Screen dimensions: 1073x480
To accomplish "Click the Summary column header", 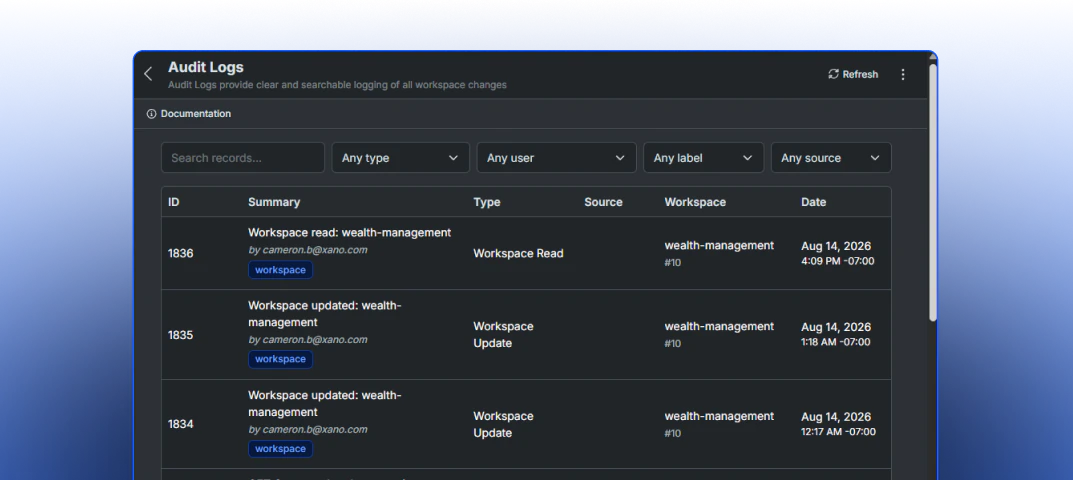I will tap(274, 202).
